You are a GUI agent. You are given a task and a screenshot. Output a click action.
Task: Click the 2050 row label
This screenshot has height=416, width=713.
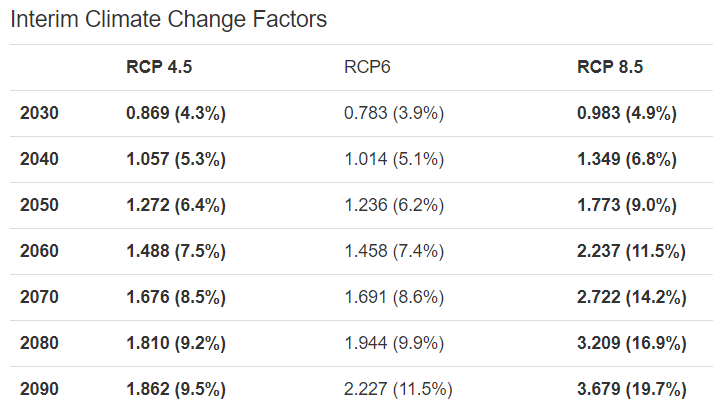click(x=39, y=205)
